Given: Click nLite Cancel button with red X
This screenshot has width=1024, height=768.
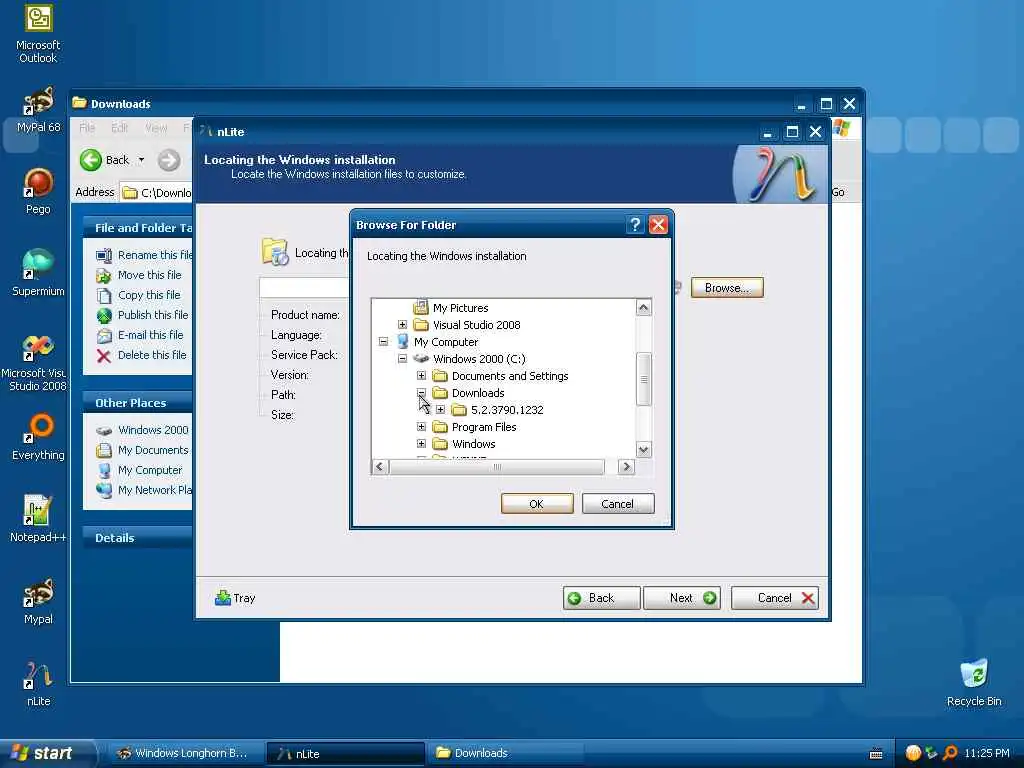Looking at the screenshot, I should pyautogui.click(x=775, y=598).
